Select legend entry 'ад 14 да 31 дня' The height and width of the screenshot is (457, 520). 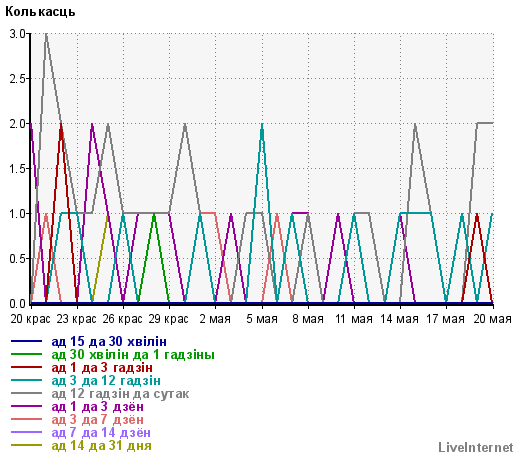pyautogui.click(x=102, y=445)
